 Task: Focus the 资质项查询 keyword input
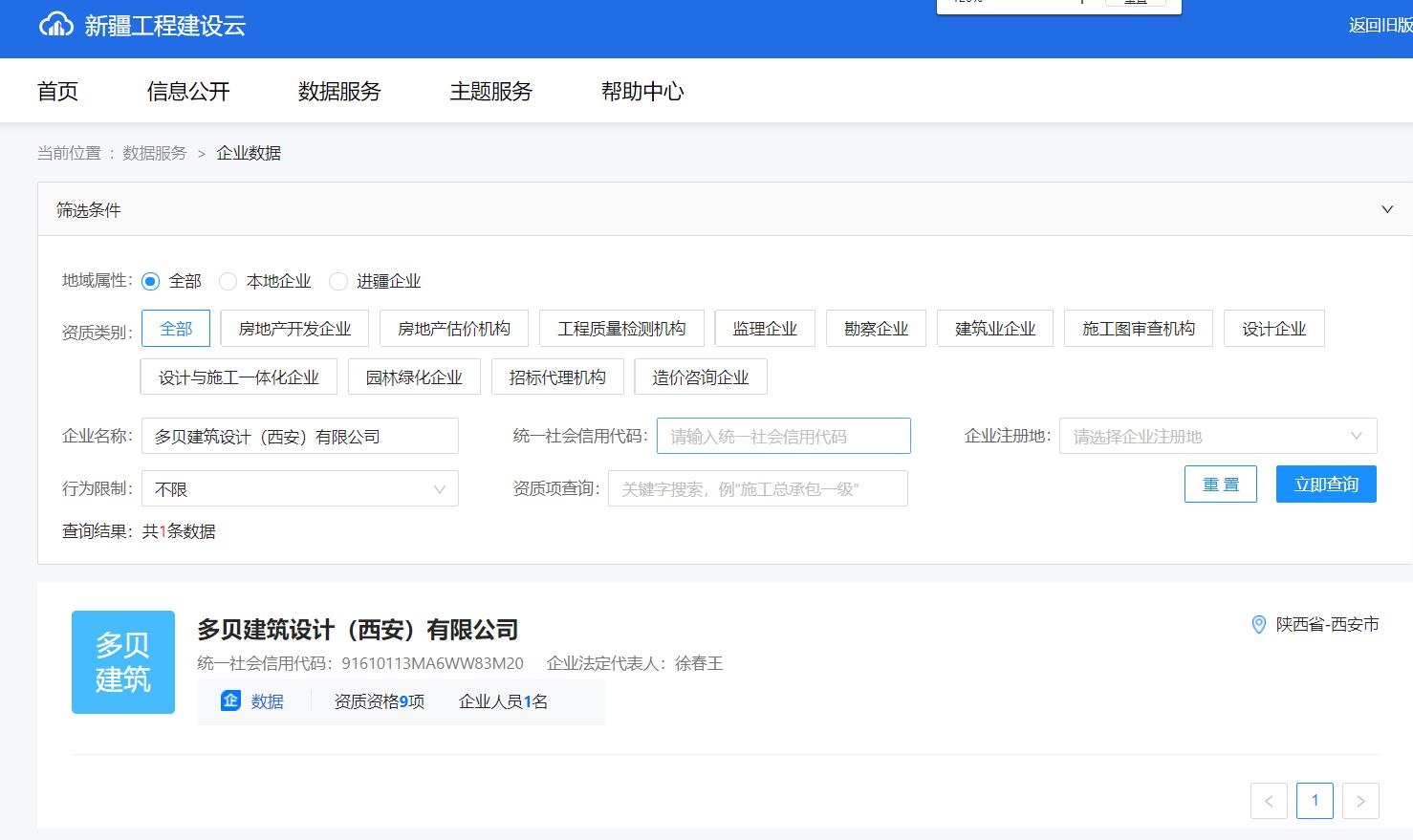tap(758, 488)
